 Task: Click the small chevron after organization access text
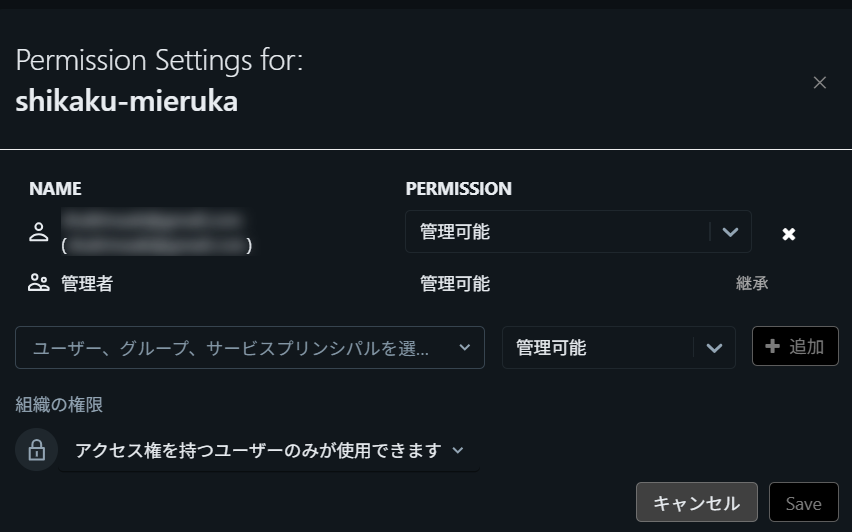click(x=458, y=450)
